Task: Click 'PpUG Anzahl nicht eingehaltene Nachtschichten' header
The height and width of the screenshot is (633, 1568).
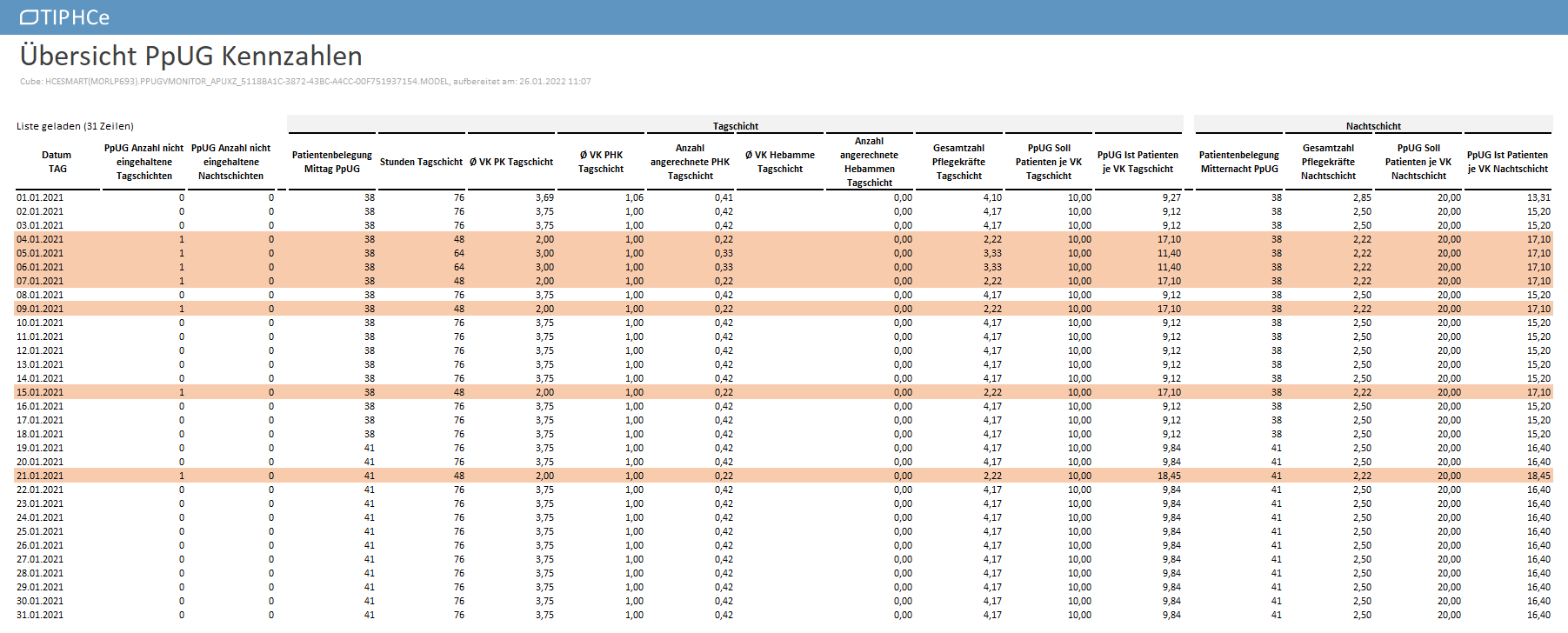Action: 231,162
